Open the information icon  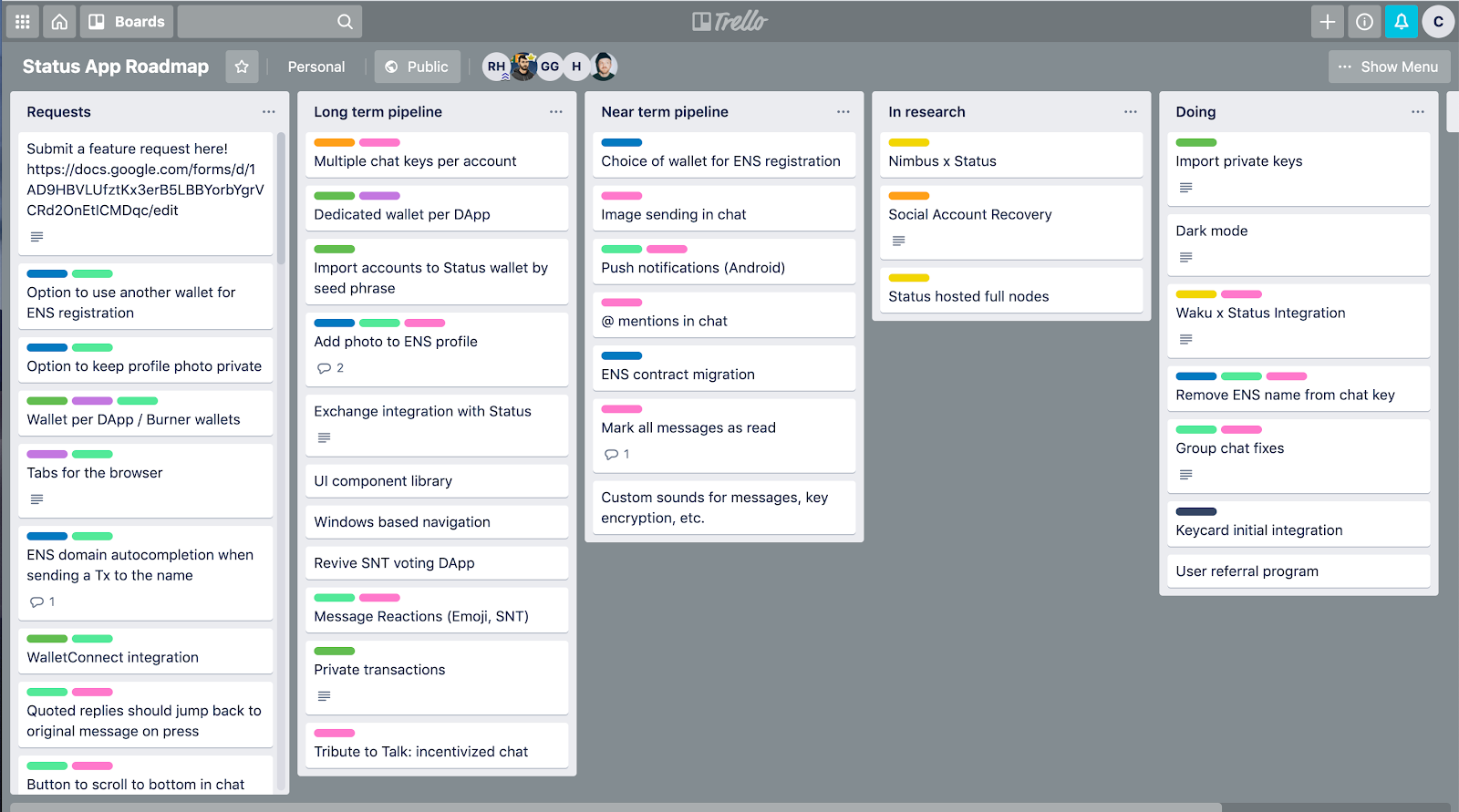tap(1364, 21)
